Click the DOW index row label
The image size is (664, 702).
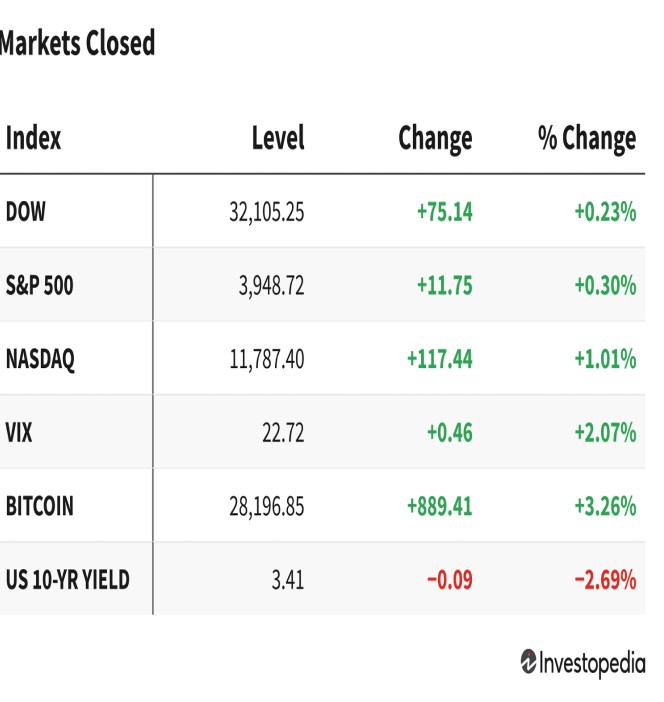coord(26,211)
